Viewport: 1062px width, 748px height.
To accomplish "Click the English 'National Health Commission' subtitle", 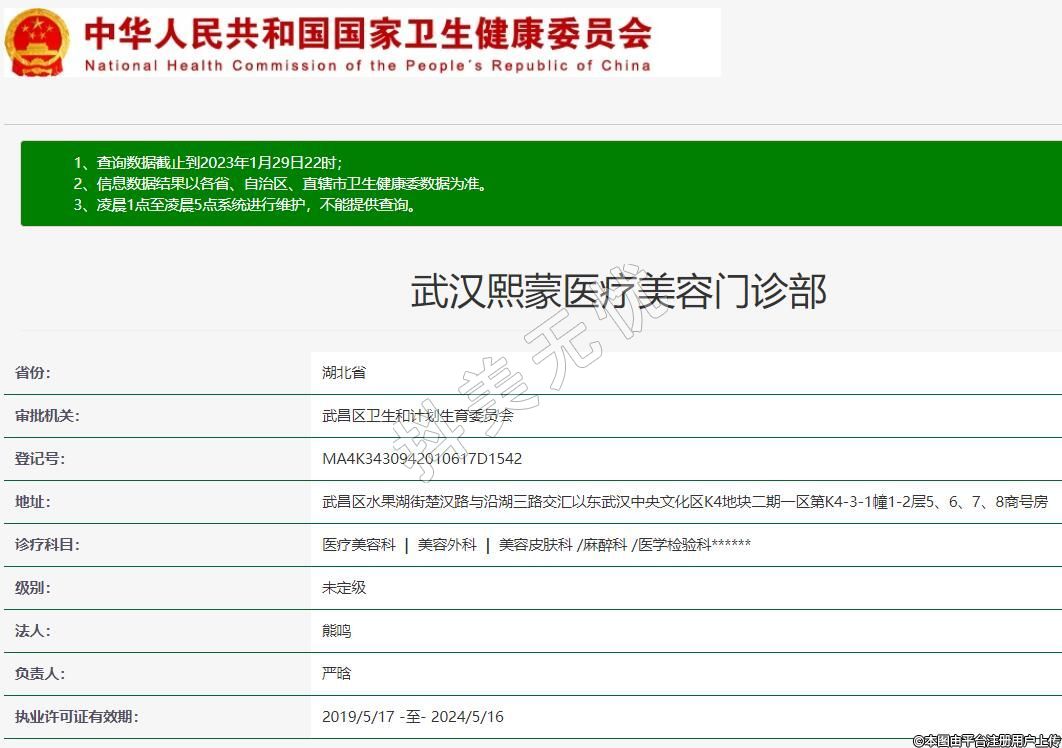I will (x=367, y=66).
